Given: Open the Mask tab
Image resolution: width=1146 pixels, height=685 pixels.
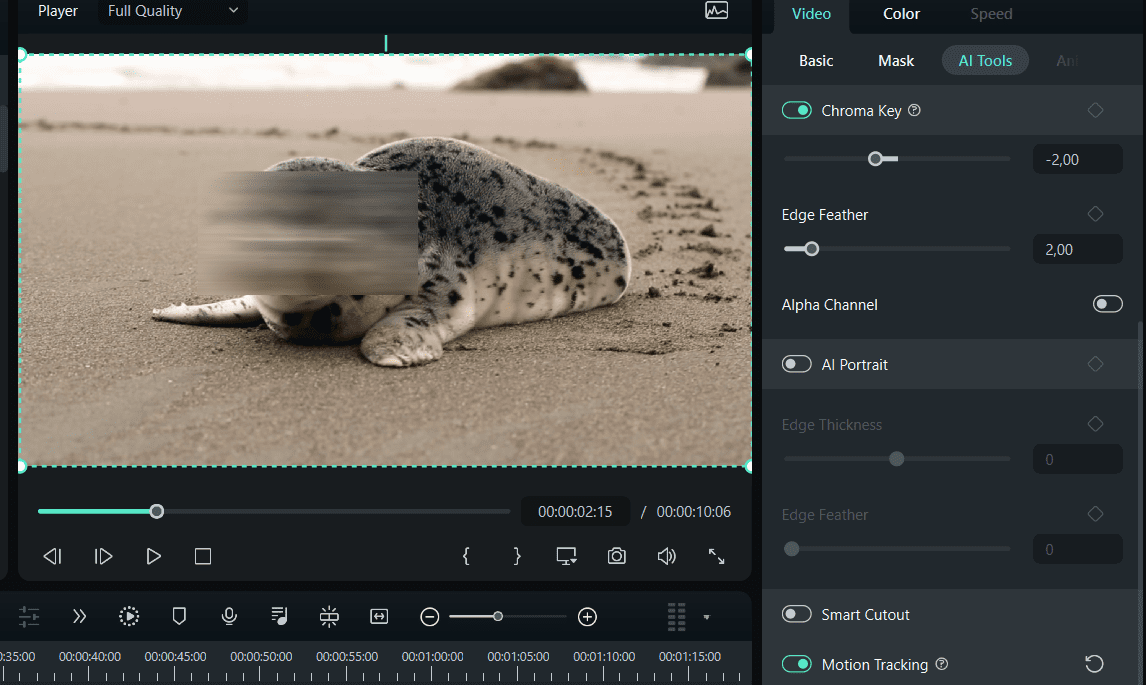Looking at the screenshot, I should click(895, 60).
